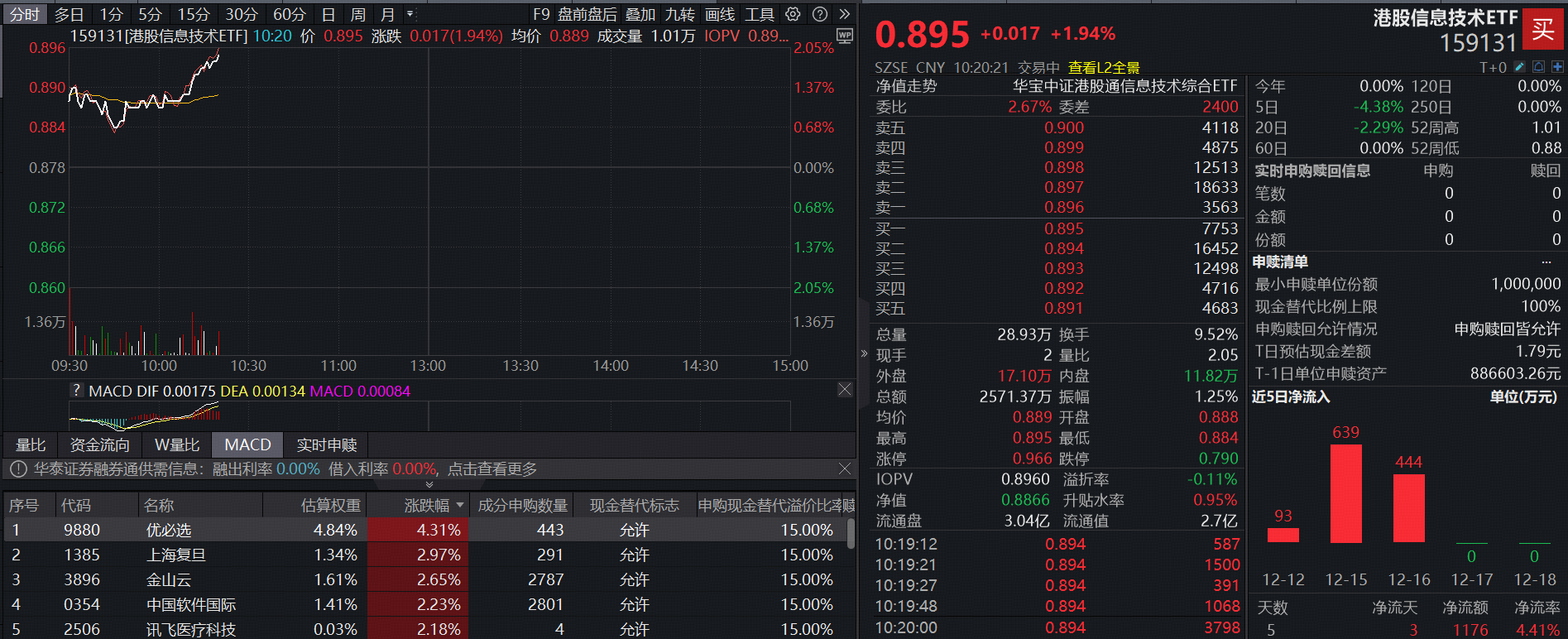
Task: Open the help question mark icon
Action: (x=820, y=14)
